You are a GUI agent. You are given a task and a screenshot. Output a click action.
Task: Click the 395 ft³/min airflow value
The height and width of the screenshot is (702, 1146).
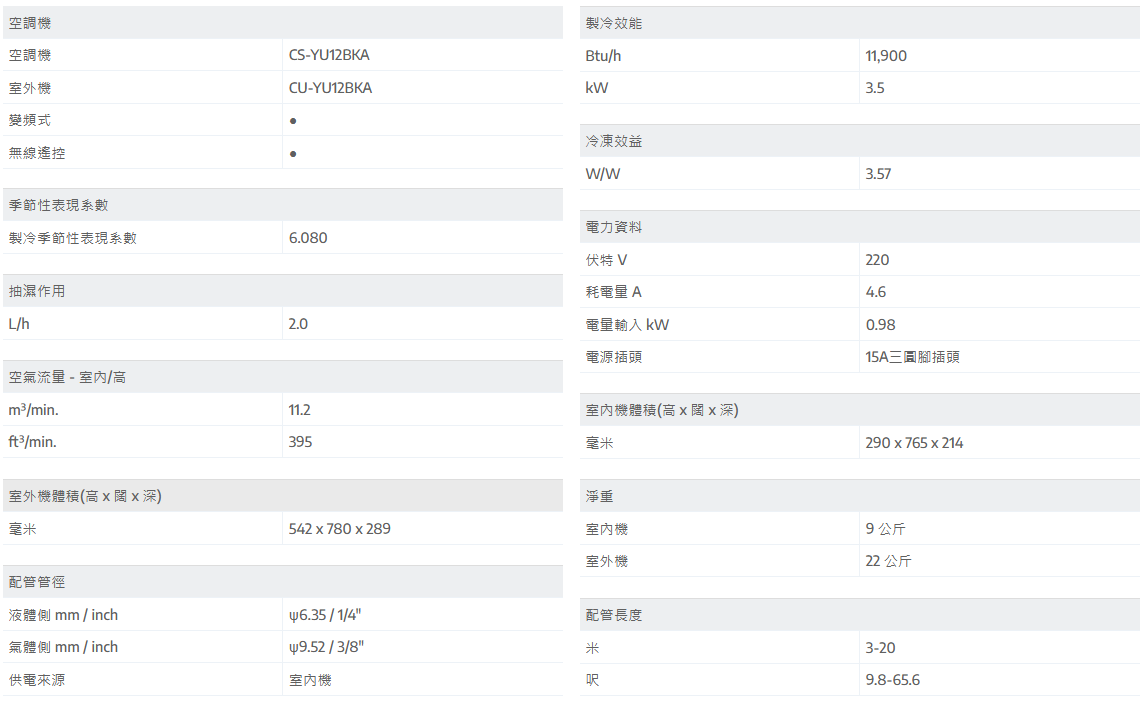pyautogui.click(x=300, y=442)
